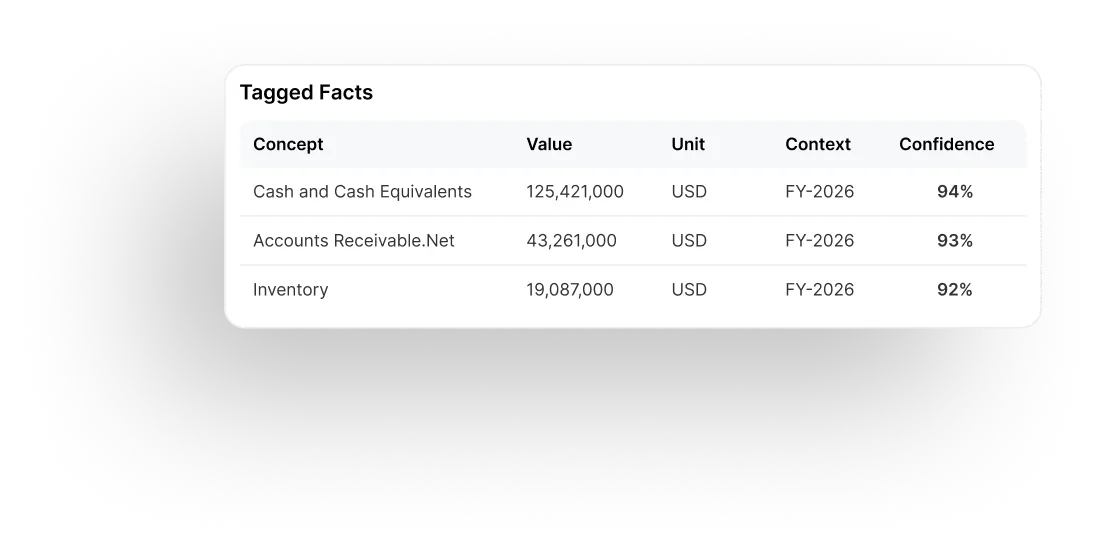
Task: Select FY-2026 context for Cash row
Action: (820, 192)
